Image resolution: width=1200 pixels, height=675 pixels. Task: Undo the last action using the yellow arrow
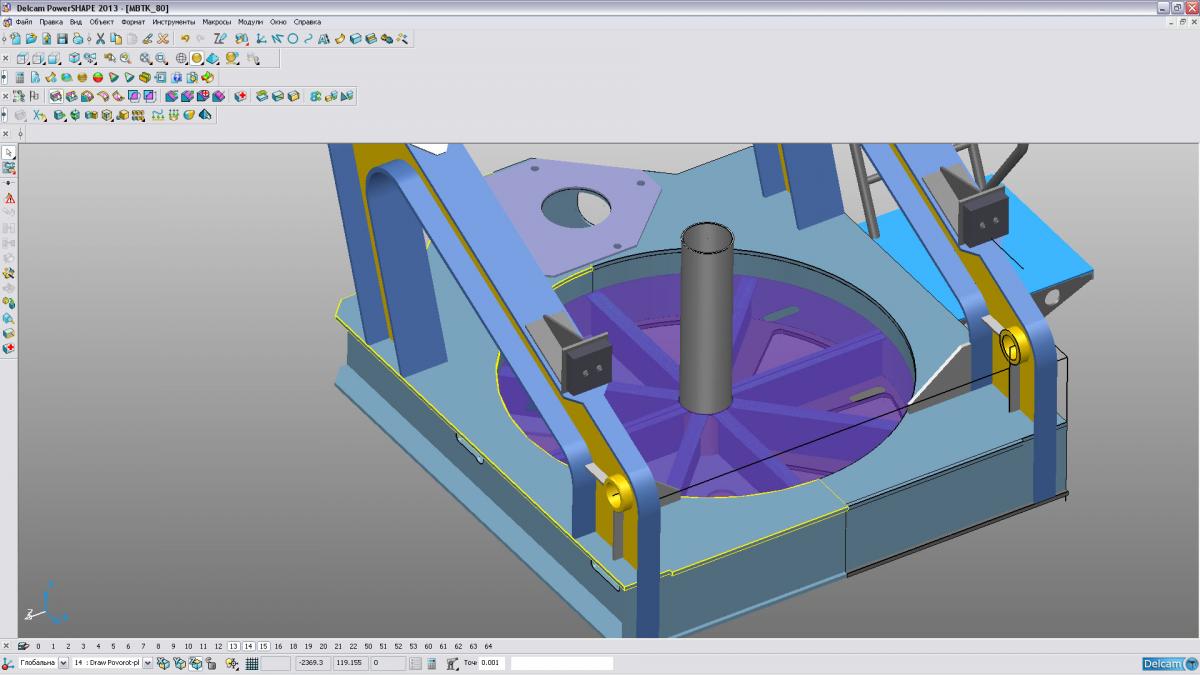click(185, 39)
